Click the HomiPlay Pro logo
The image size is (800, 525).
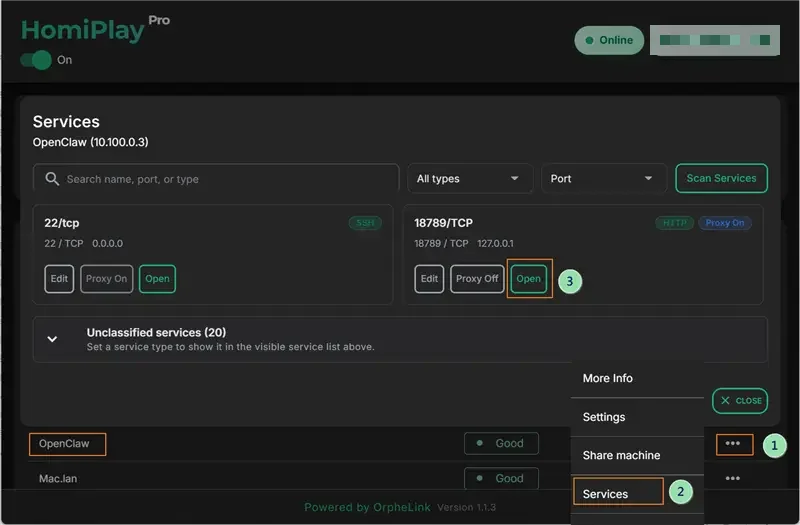[x=95, y=30]
